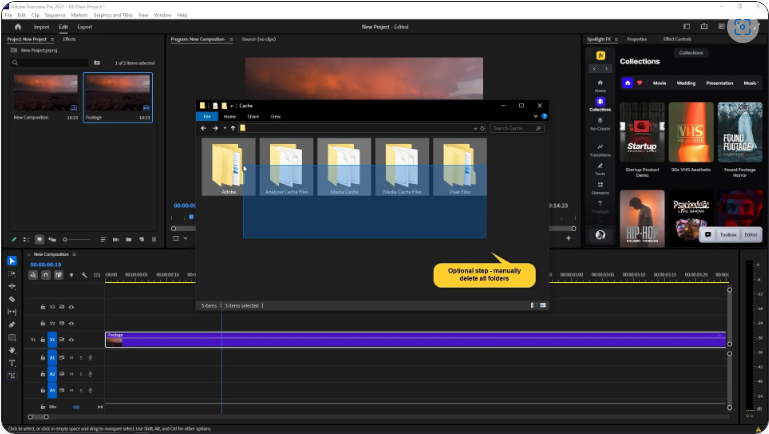
Task: Select the Hand tool
Action: [x=12, y=350]
